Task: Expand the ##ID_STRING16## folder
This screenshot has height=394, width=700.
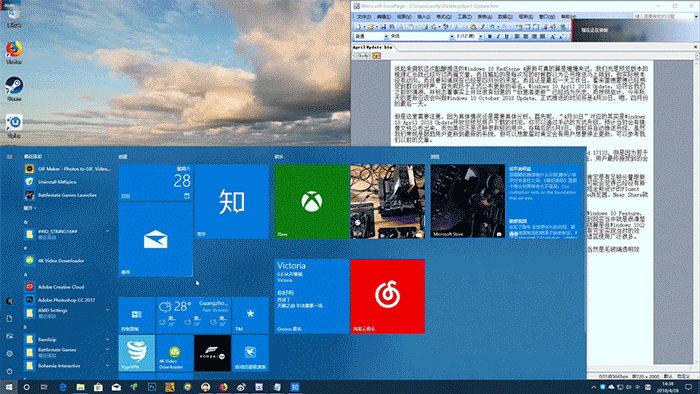Action: pos(68,233)
